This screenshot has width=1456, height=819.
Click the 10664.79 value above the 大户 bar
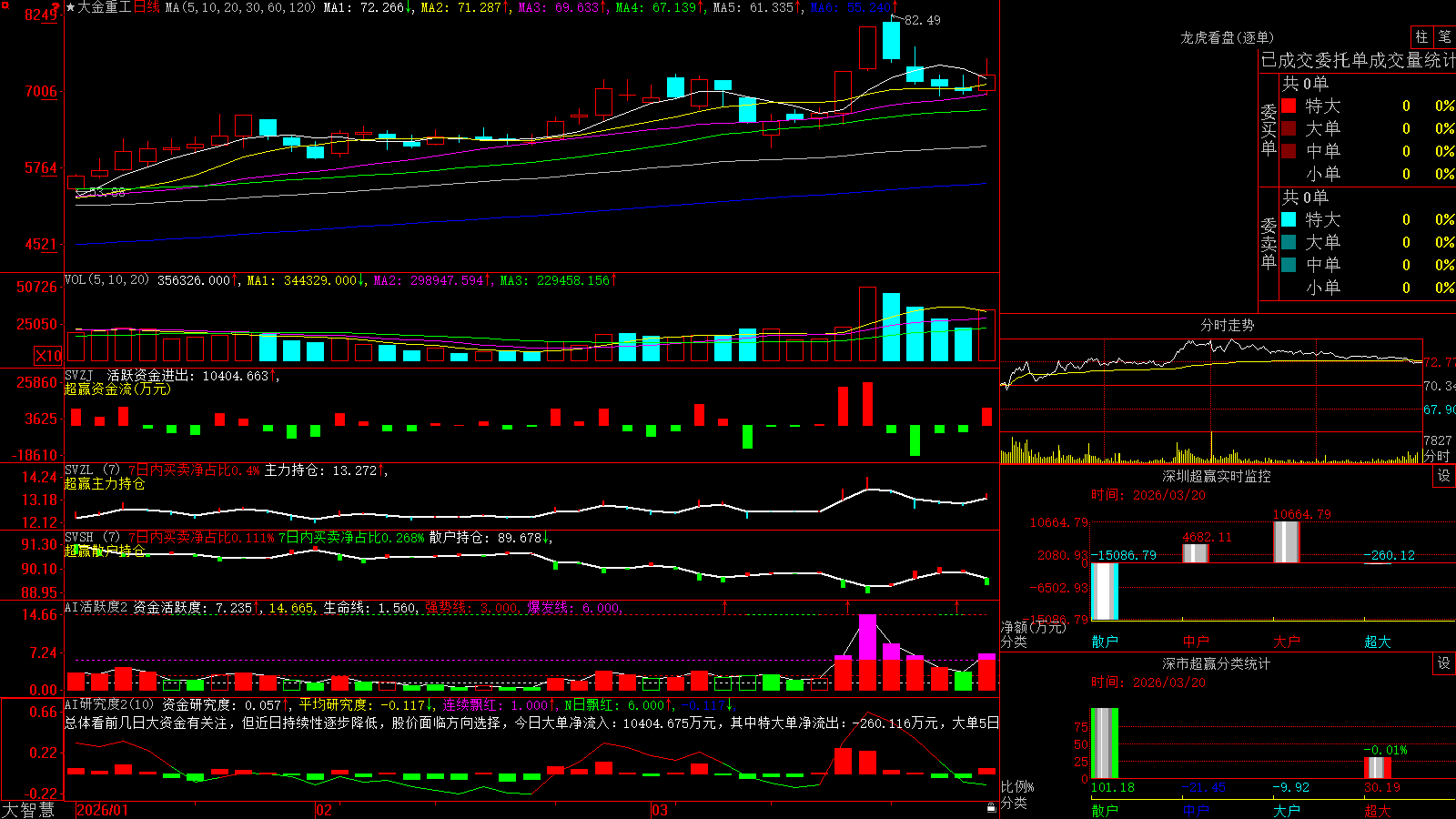click(1302, 514)
